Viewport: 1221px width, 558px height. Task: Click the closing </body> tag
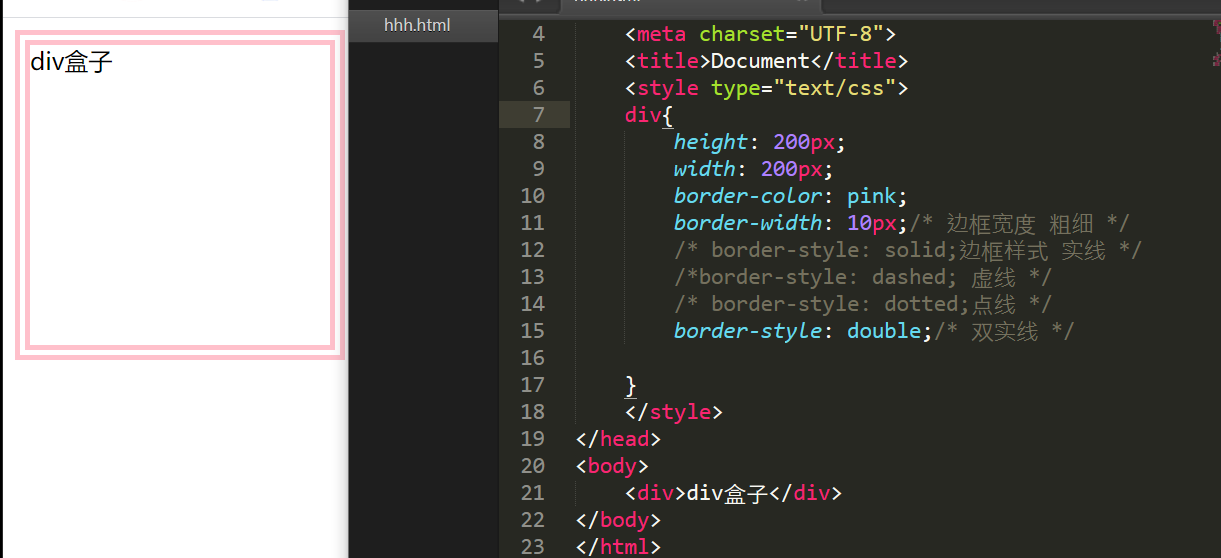click(x=619, y=520)
